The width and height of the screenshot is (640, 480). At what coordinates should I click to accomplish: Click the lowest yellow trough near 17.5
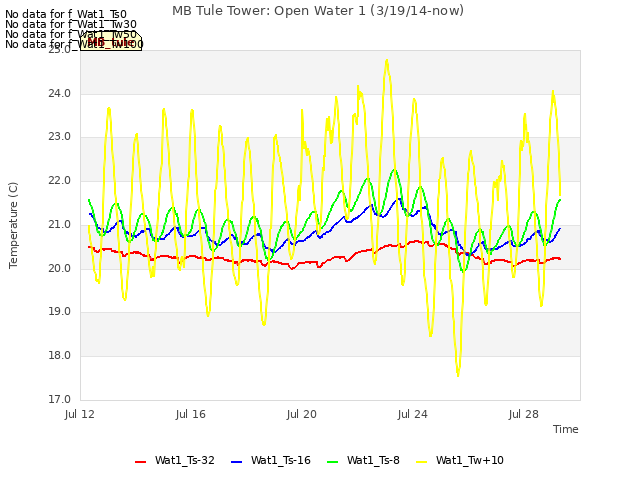click(x=458, y=375)
